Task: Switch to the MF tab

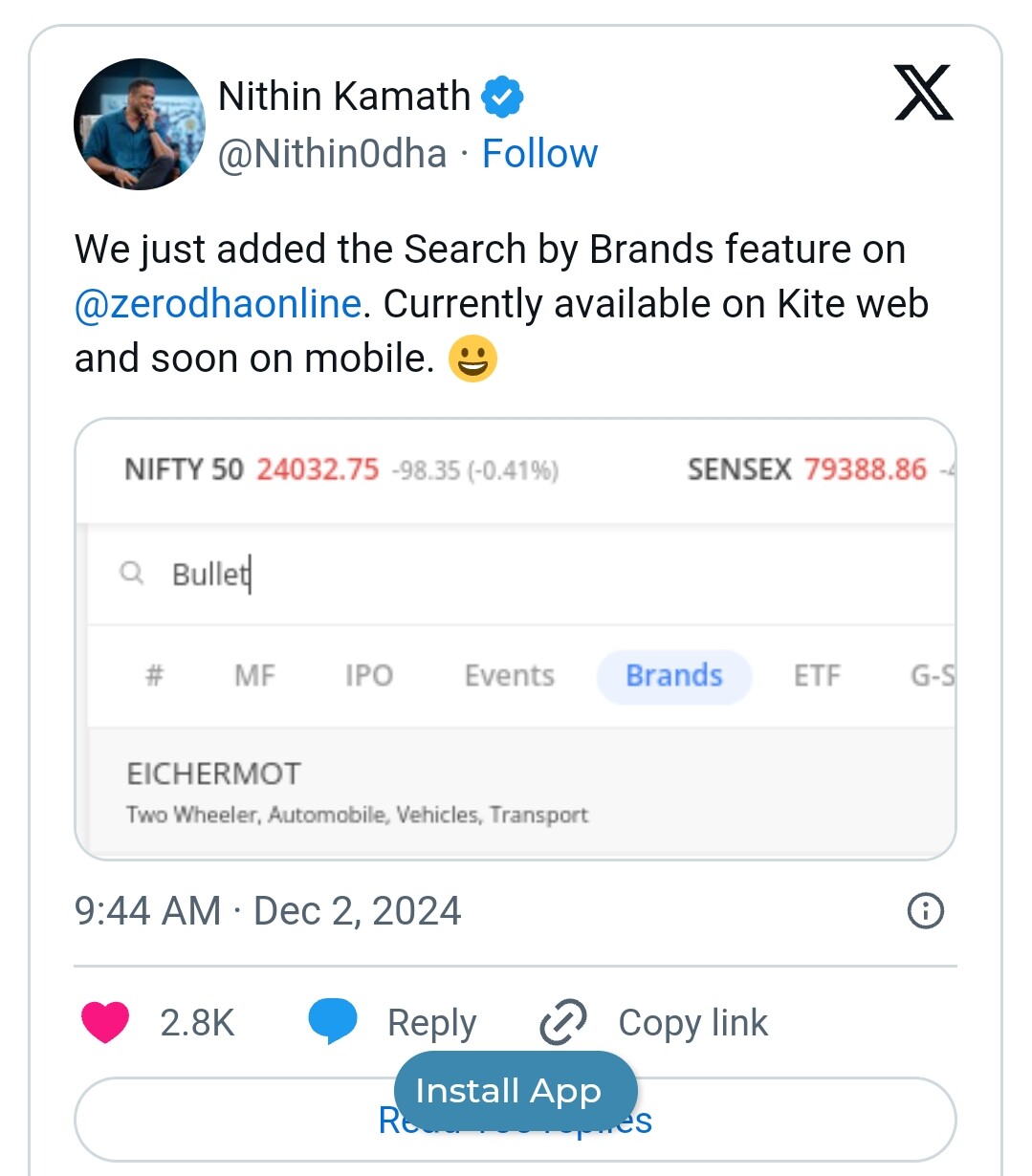Action: [x=254, y=676]
